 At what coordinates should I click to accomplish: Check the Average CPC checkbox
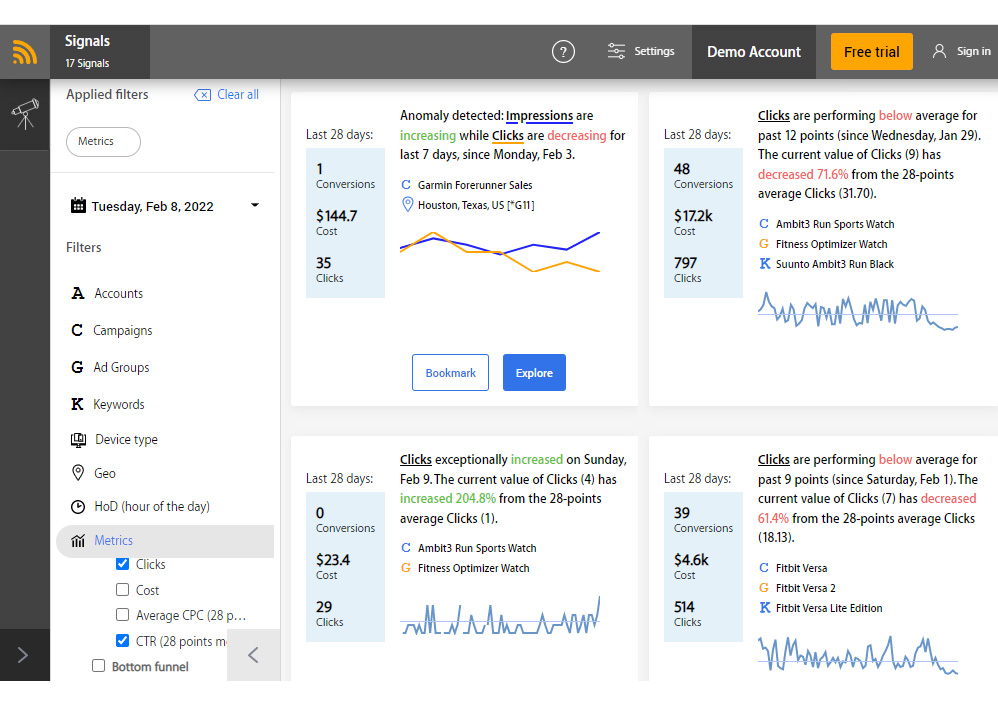pos(122,615)
